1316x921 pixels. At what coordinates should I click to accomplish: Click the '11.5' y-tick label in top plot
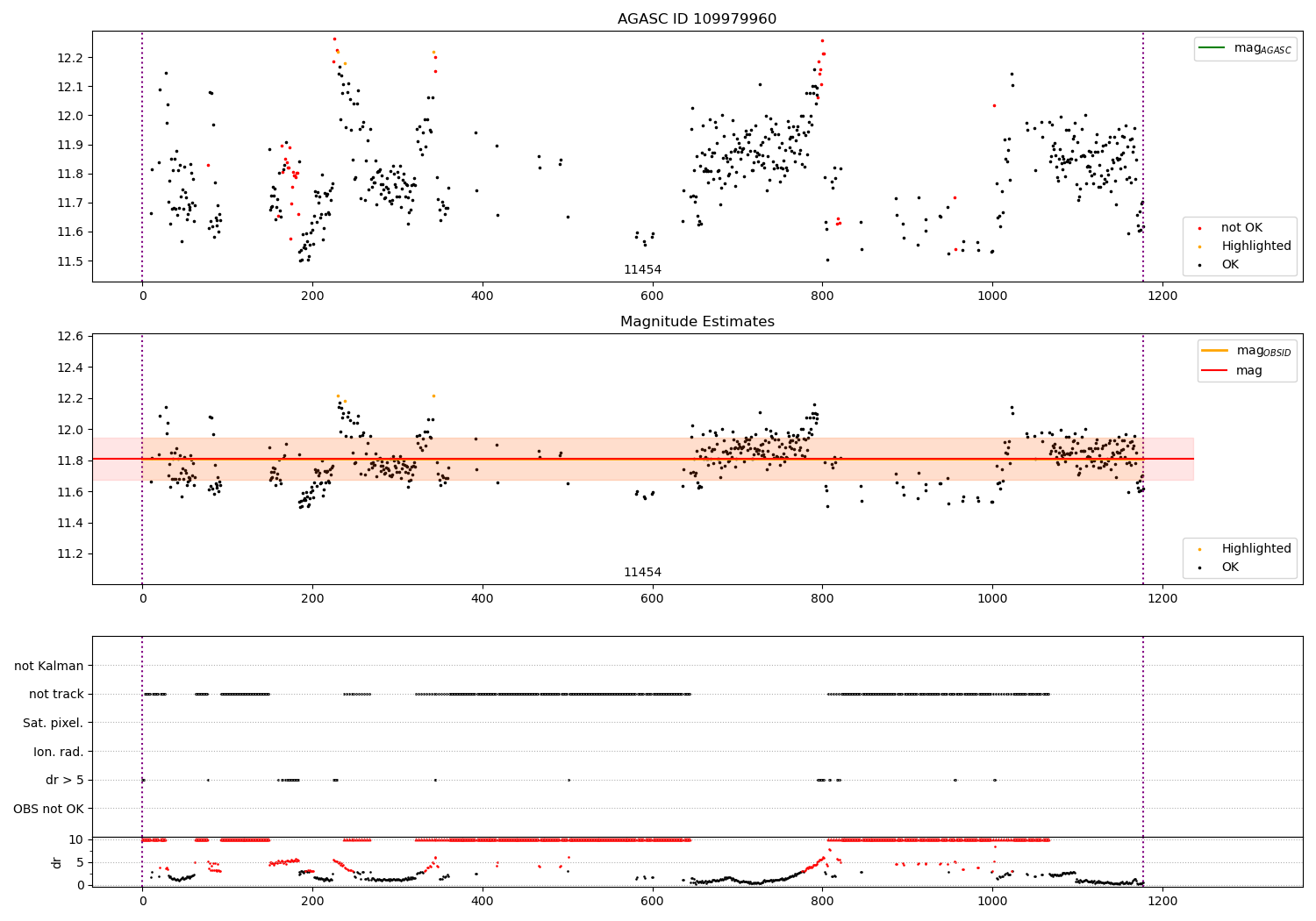[x=71, y=261]
